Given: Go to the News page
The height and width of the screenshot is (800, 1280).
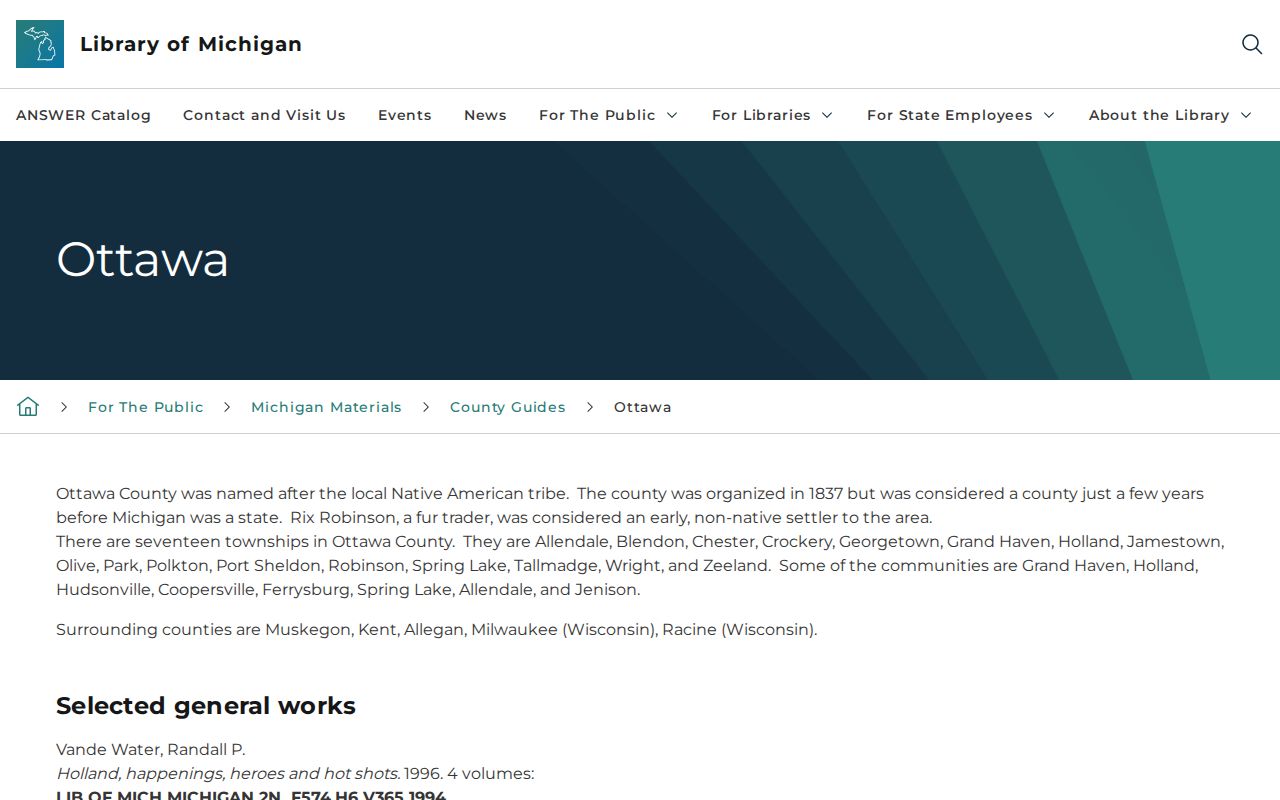Looking at the screenshot, I should click(485, 115).
